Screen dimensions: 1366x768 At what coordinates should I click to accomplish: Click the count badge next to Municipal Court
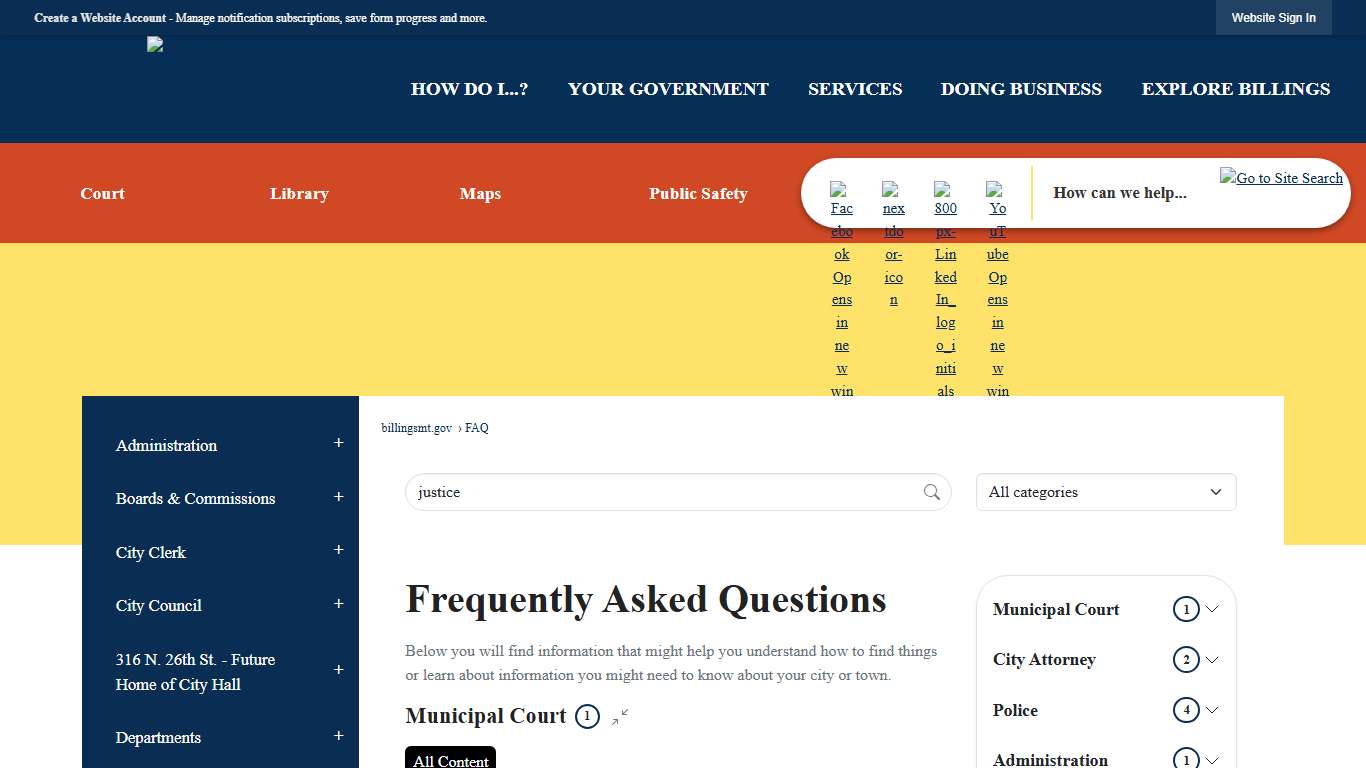click(x=587, y=716)
